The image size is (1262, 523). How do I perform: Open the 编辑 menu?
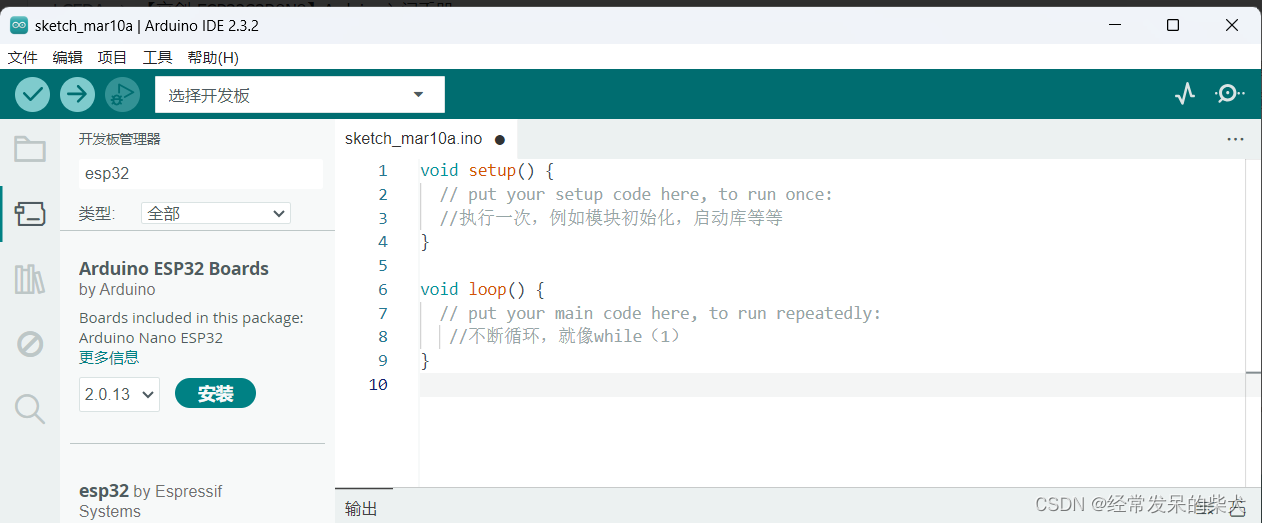68,58
